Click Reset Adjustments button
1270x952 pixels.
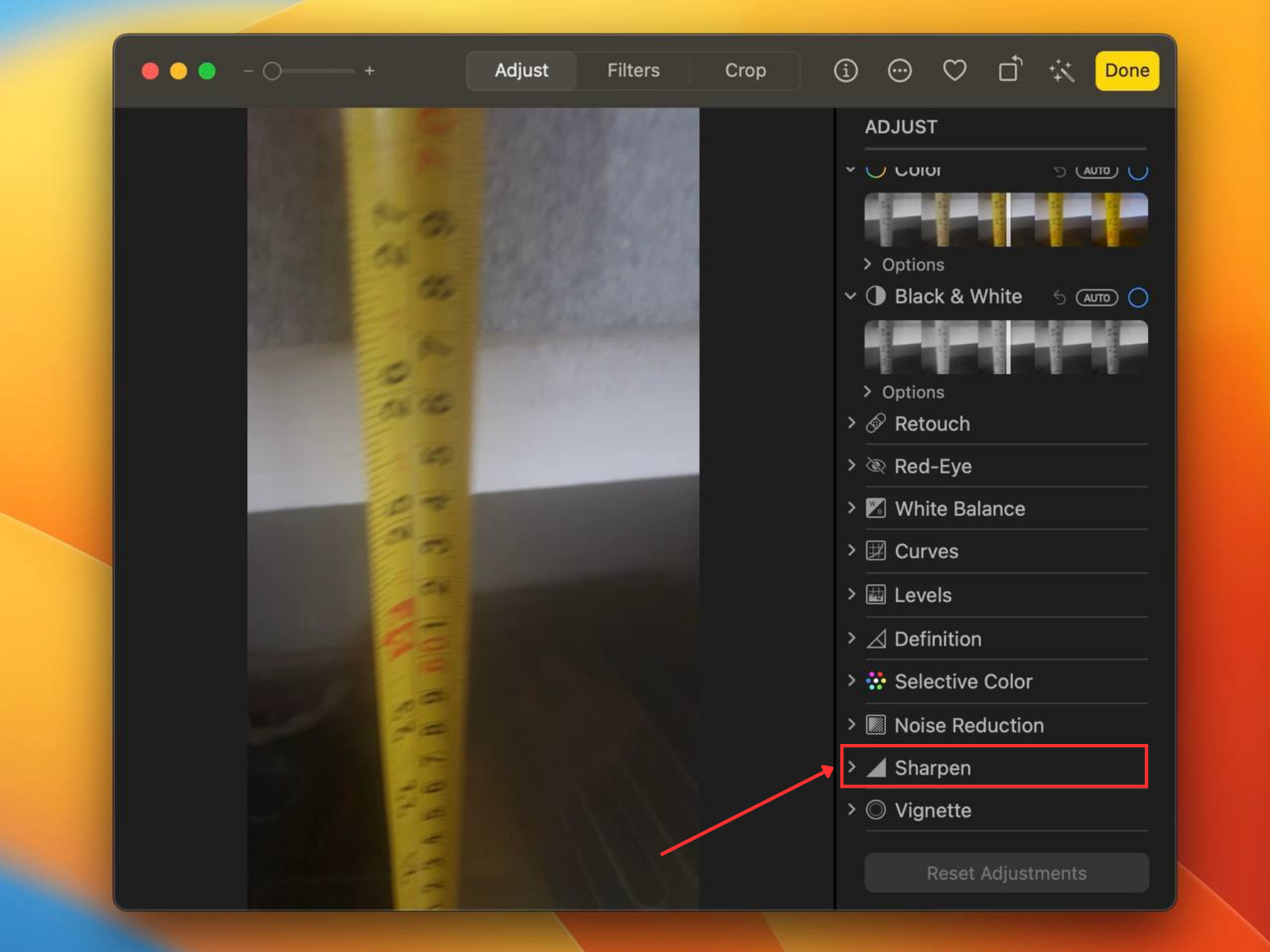[1006, 873]
